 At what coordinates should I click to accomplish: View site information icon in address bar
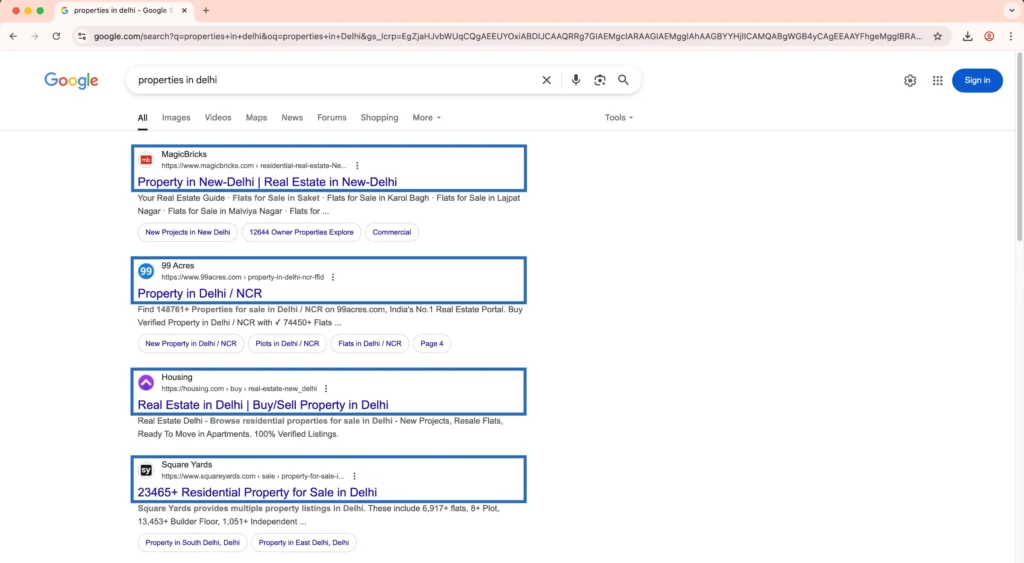tap(82, 37)
